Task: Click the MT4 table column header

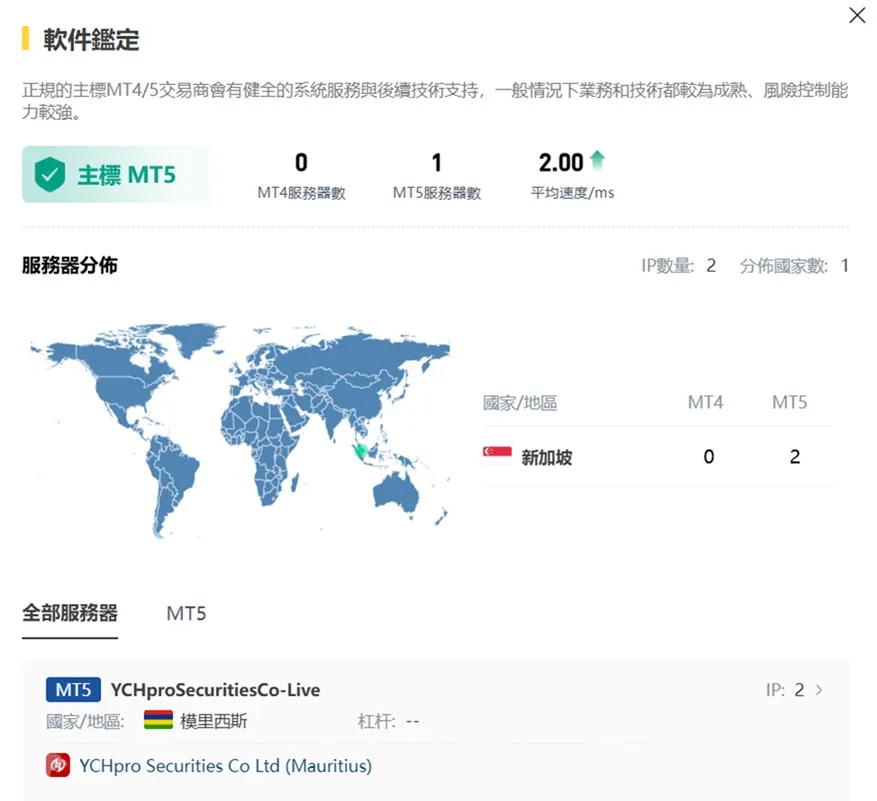Action: click(705, 402)
